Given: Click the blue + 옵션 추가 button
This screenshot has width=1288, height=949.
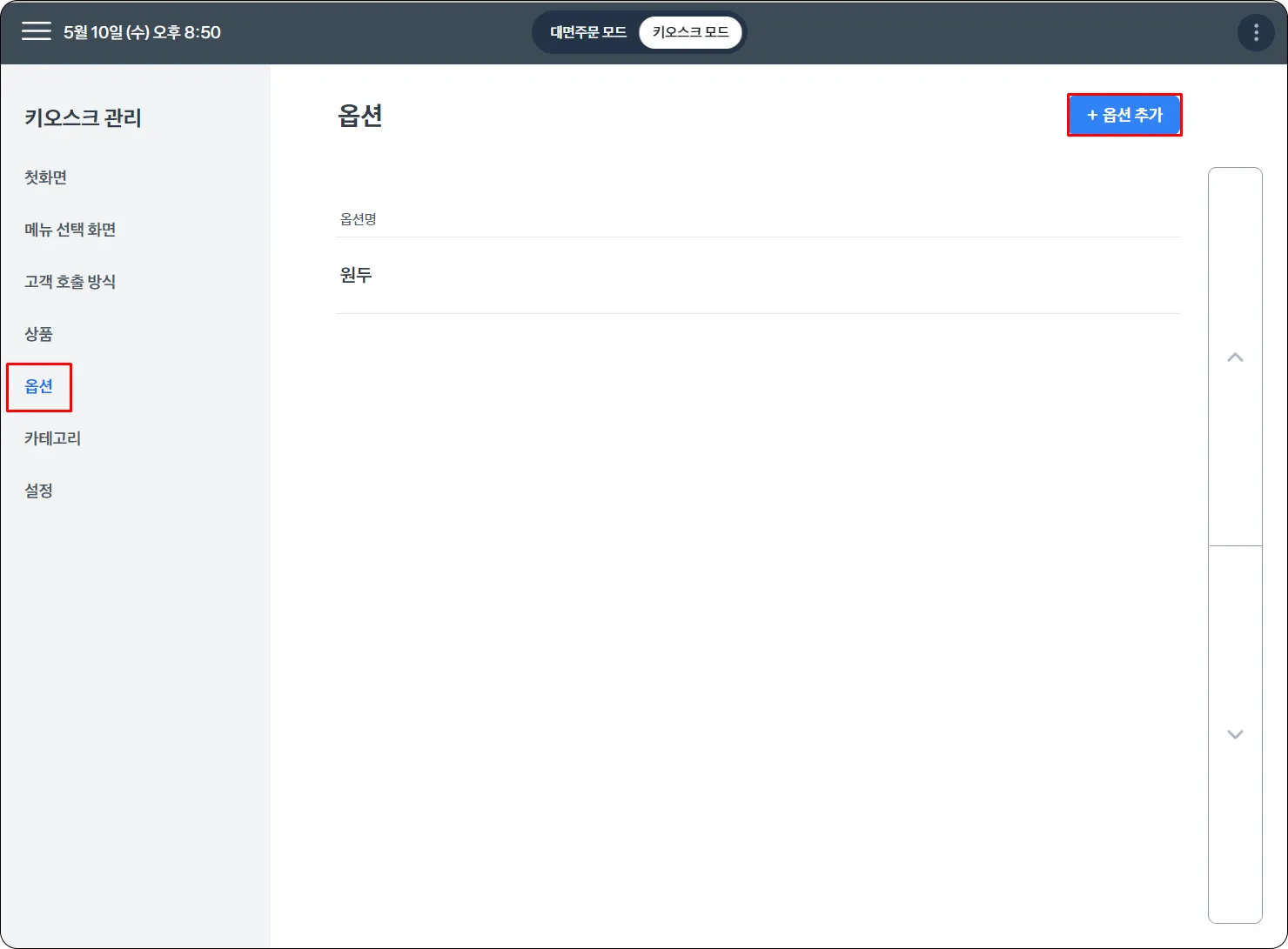Looking at the screenshot, I should click(x=1124, y=115).
